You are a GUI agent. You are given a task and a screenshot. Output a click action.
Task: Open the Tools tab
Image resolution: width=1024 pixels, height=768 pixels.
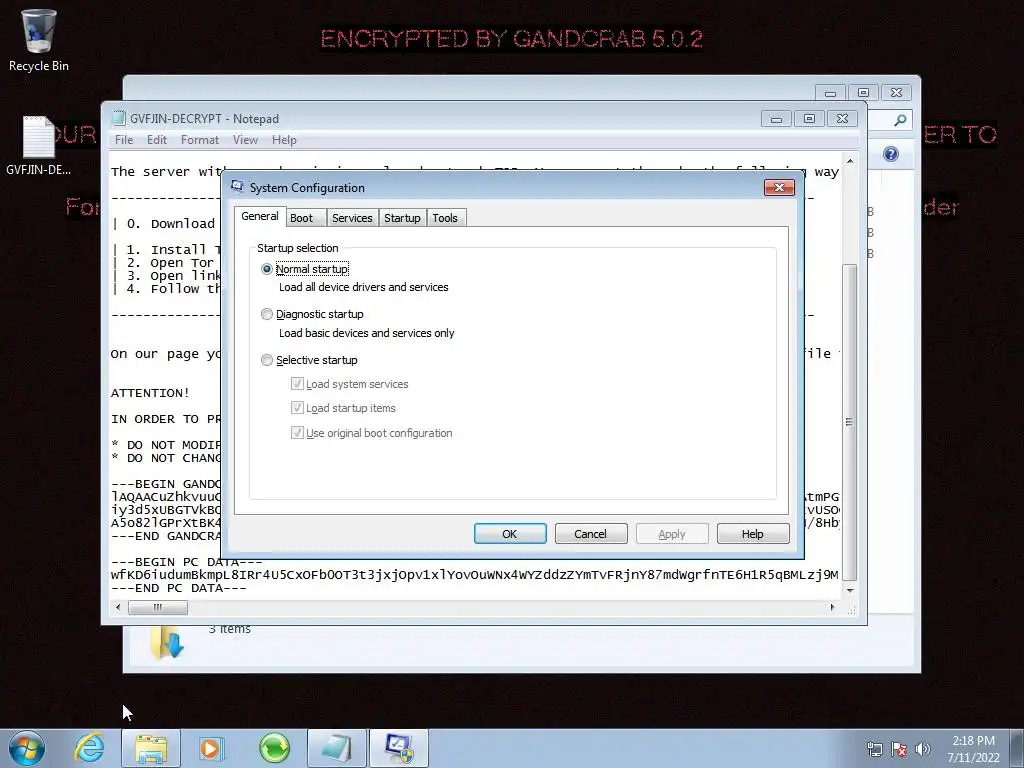445,218
